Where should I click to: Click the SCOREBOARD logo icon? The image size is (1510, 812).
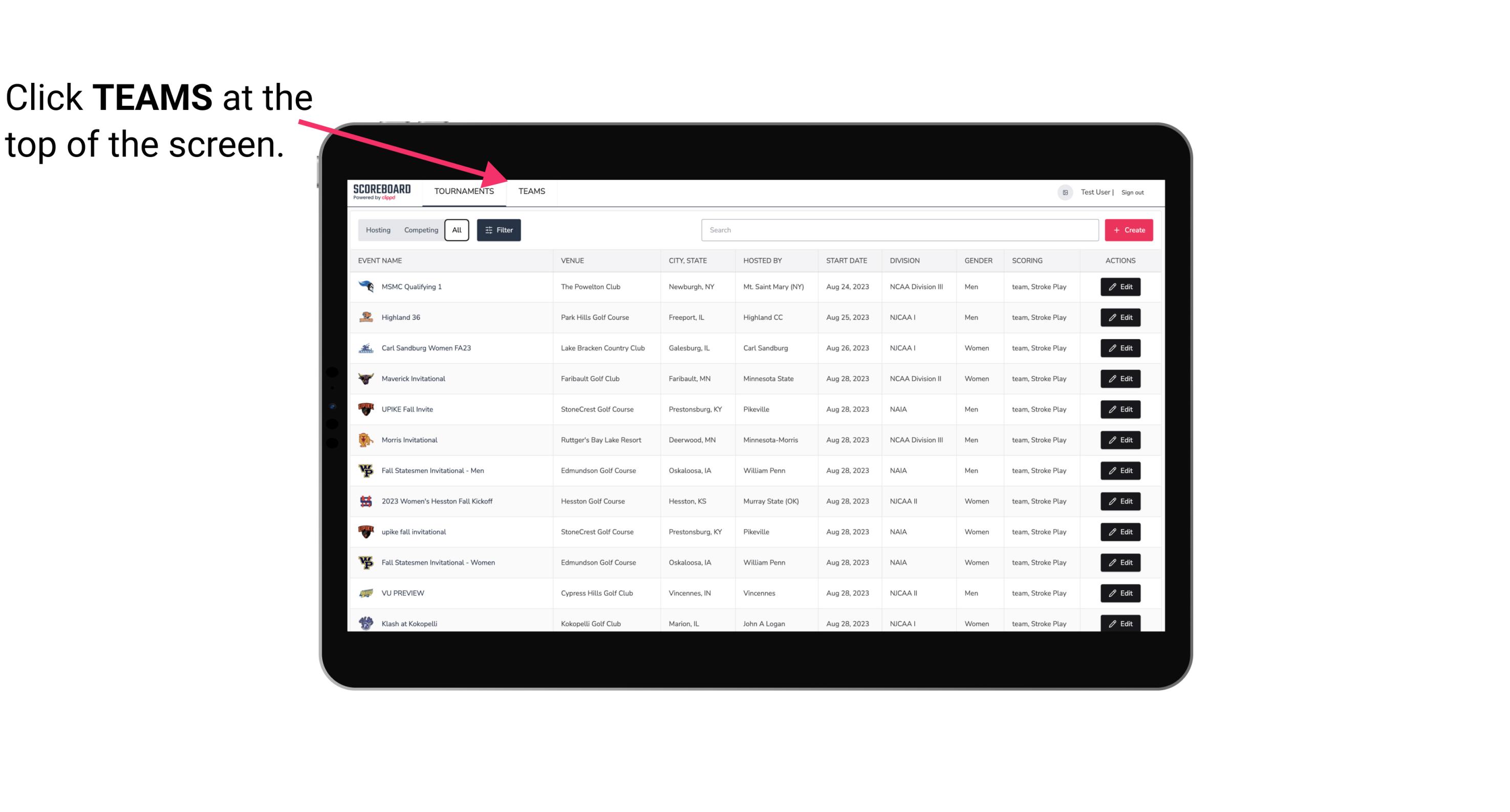click(x=380, y=192)
